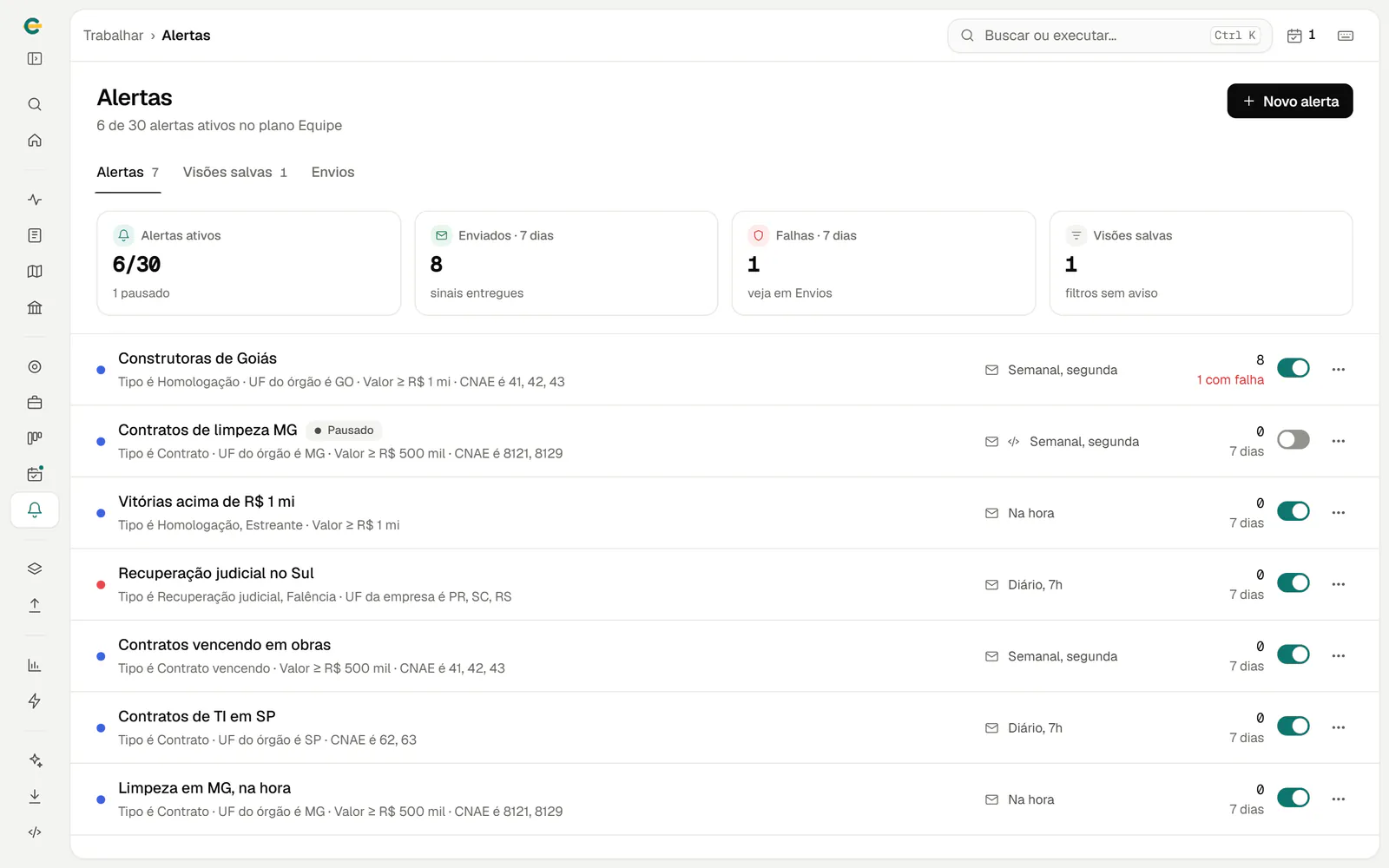Toggle off Contratos de TI em SP alert
The height and width of the screenshot is (868, 1389).
pyautogui.click(x=1294, y=726)
